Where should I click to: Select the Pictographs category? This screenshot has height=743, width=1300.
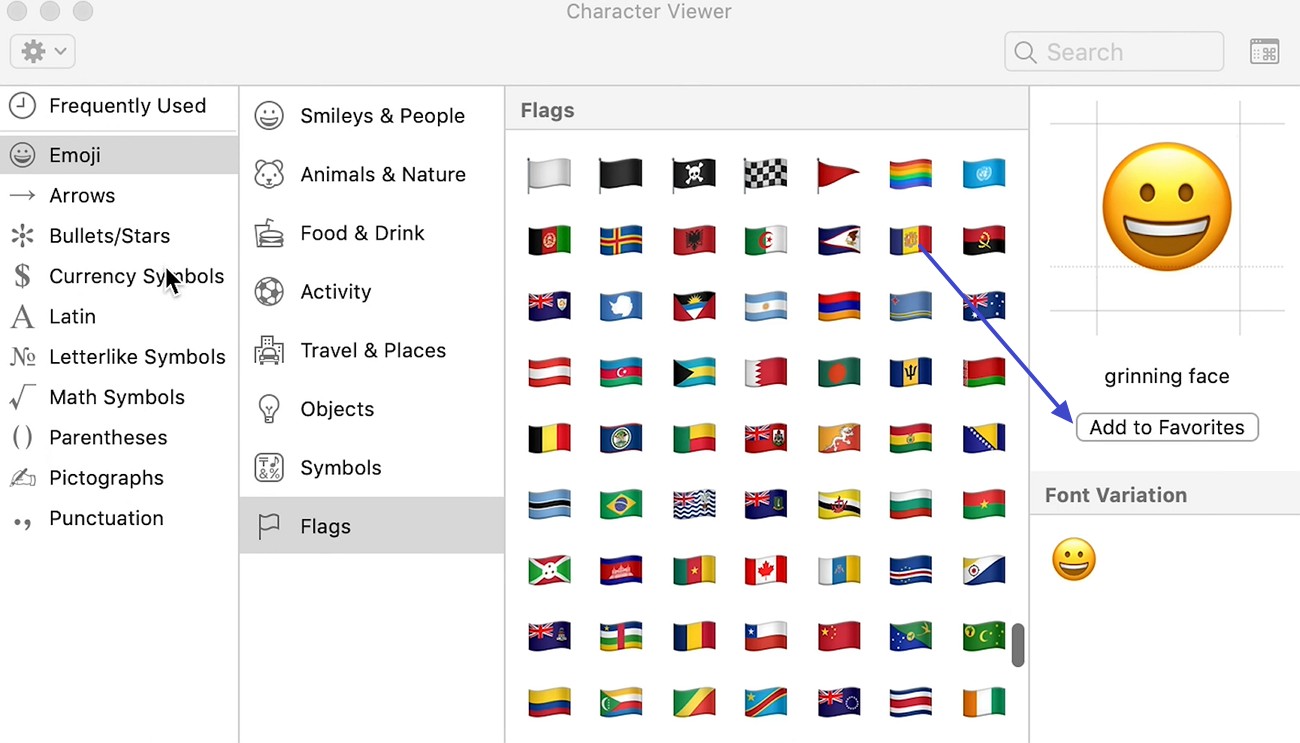pyautogui.click(x=119, y=478)
